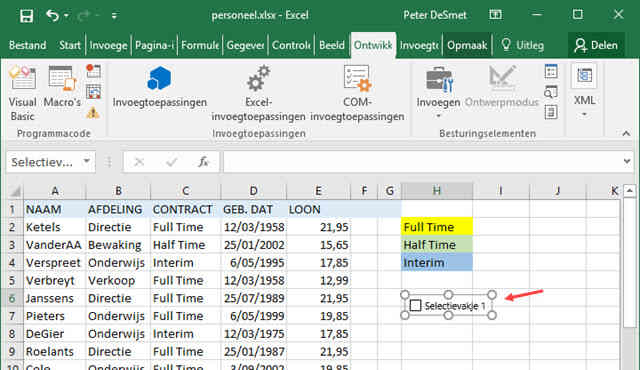Open Ribbon Display Options icon
The height and width of the screenshot is (370, 640).
495,15
